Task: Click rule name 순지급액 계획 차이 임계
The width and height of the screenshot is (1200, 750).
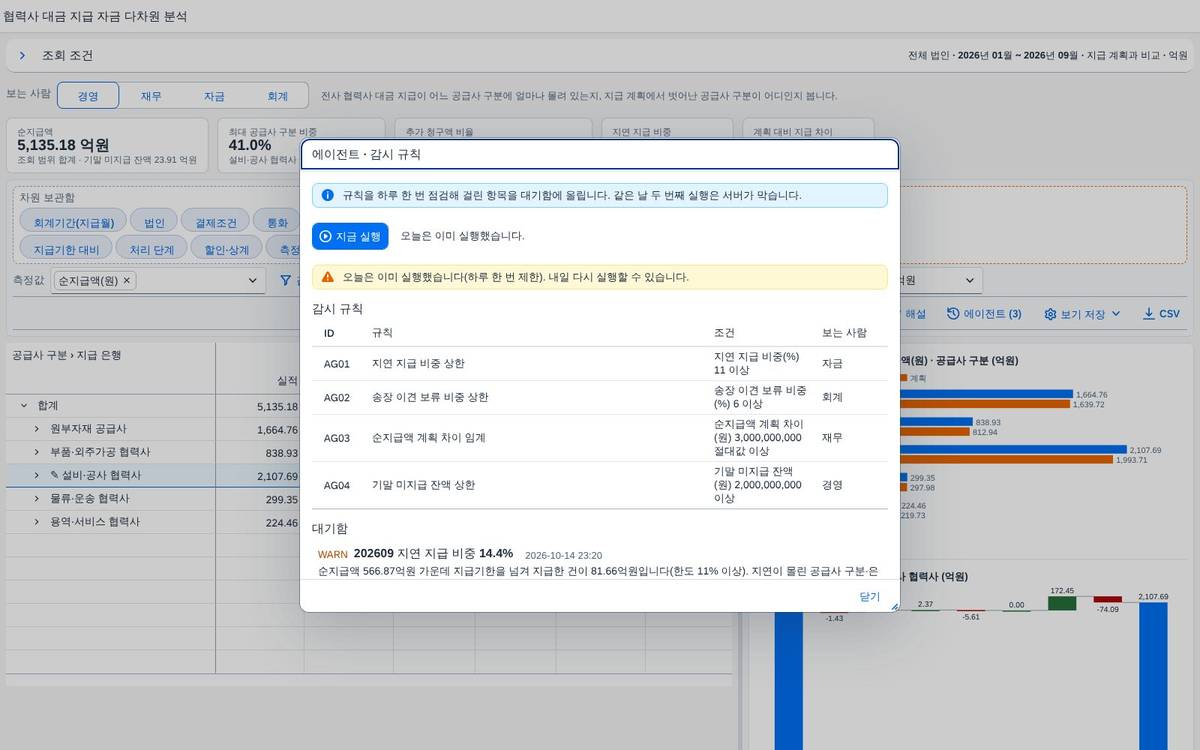Action: click(428, 438)
